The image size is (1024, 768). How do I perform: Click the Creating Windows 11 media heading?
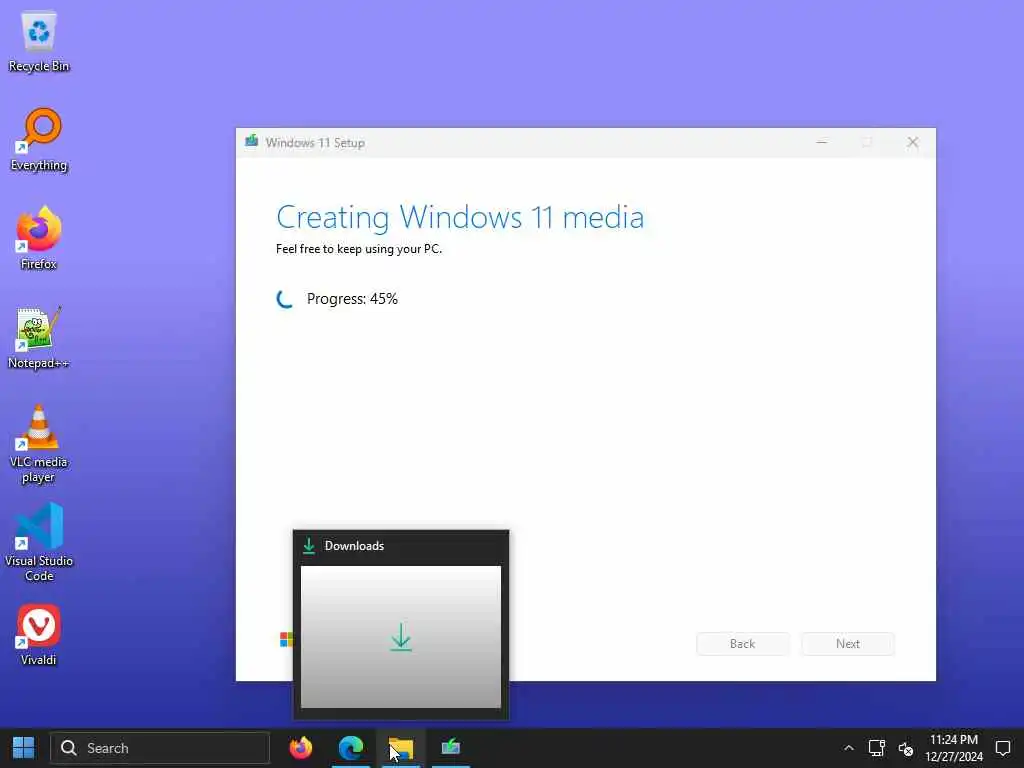pyautogui.click(x=460, y=217)
